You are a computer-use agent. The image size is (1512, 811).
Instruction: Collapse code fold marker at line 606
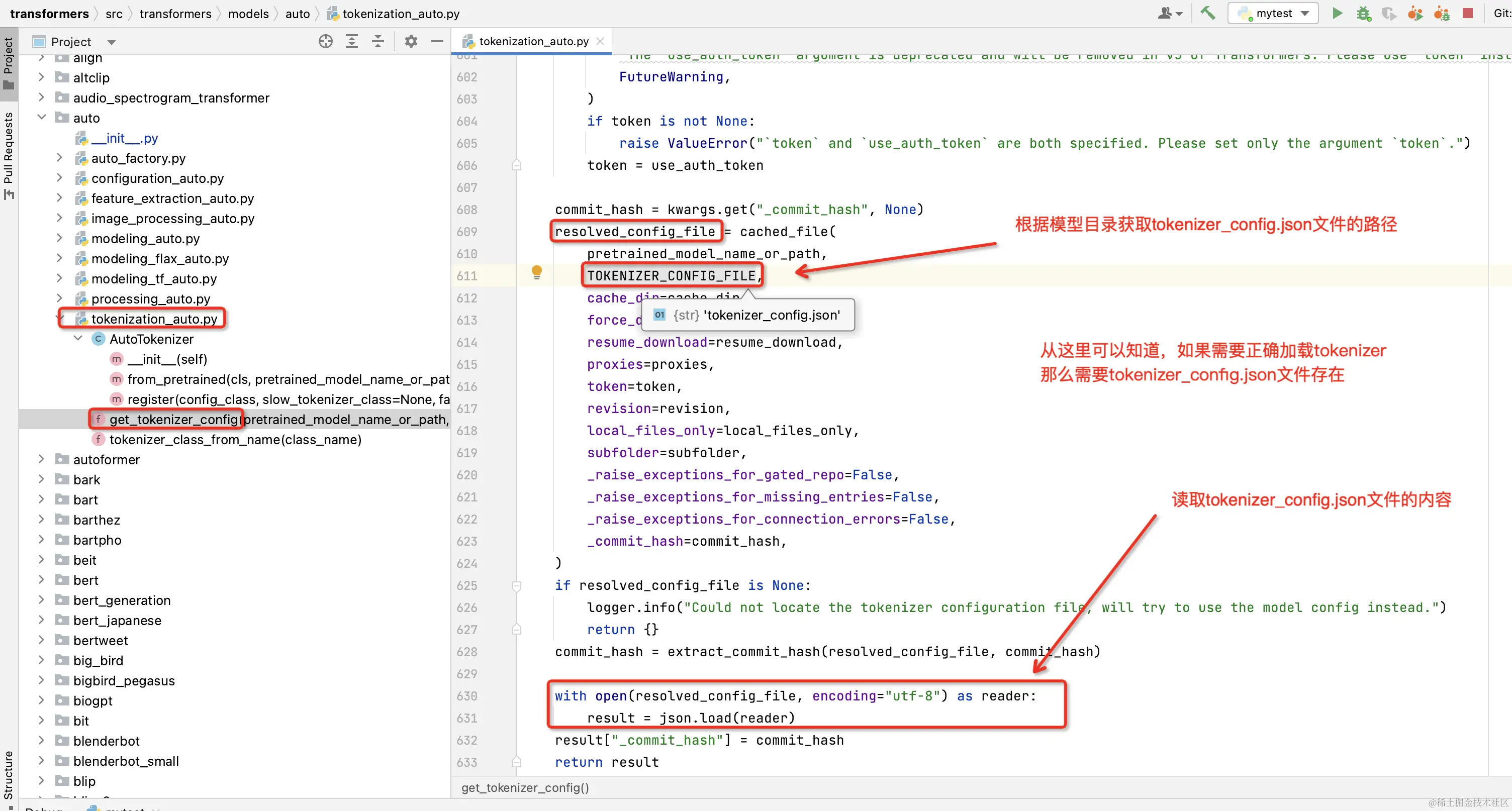coord(517,165)
